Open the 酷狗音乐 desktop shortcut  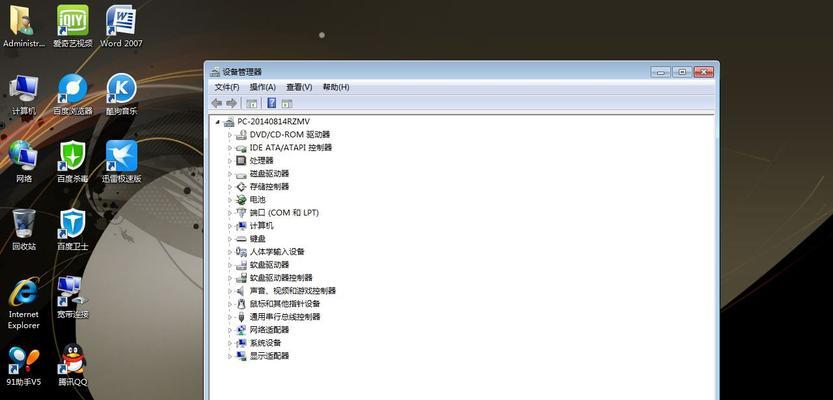(121, 95)
